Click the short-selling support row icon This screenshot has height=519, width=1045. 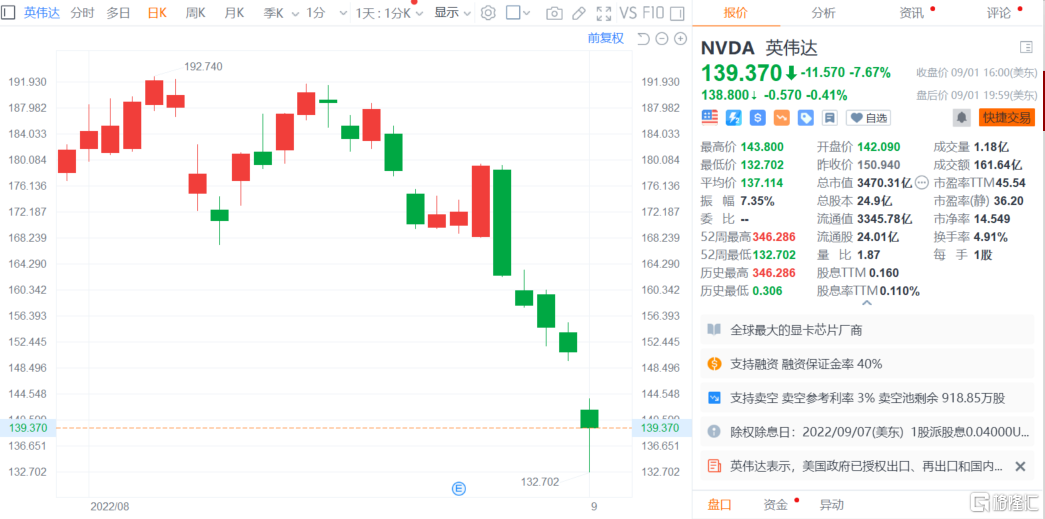[714, 398]
